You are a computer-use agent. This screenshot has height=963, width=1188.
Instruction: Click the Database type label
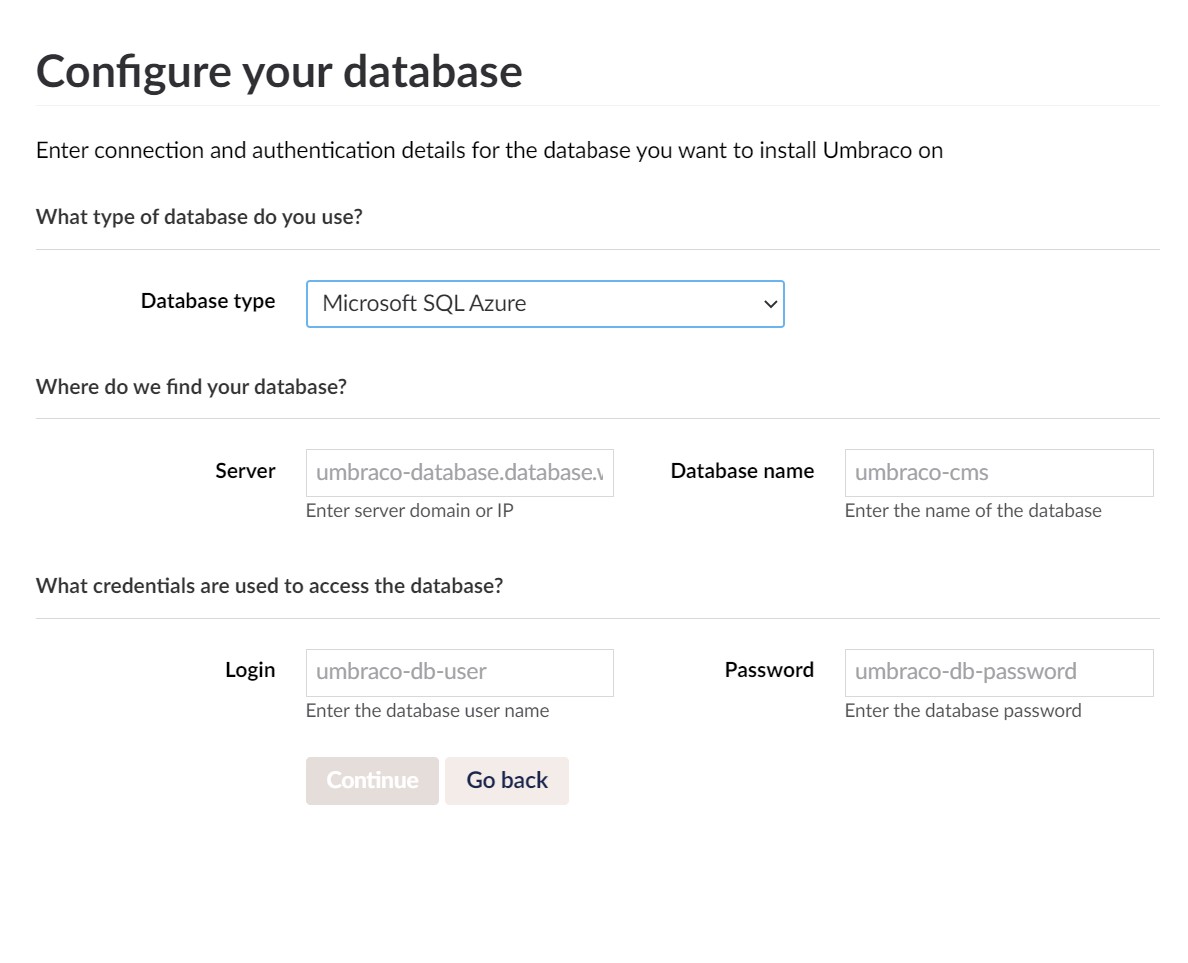coord(208,300)
